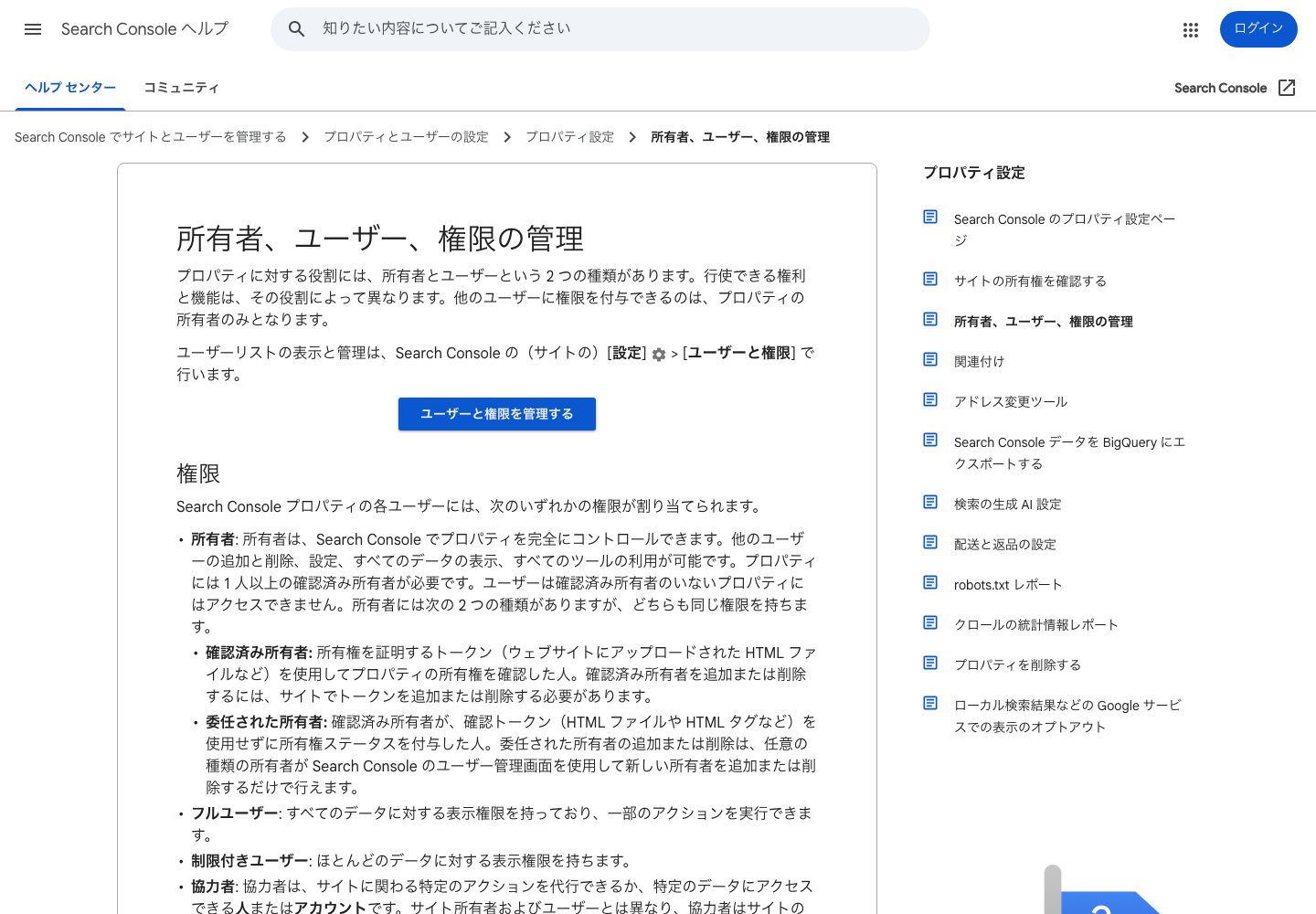
Task: Click the current breadcrumb 所有者、ユーザー、権限の管理
Action: tap(740, 137)
